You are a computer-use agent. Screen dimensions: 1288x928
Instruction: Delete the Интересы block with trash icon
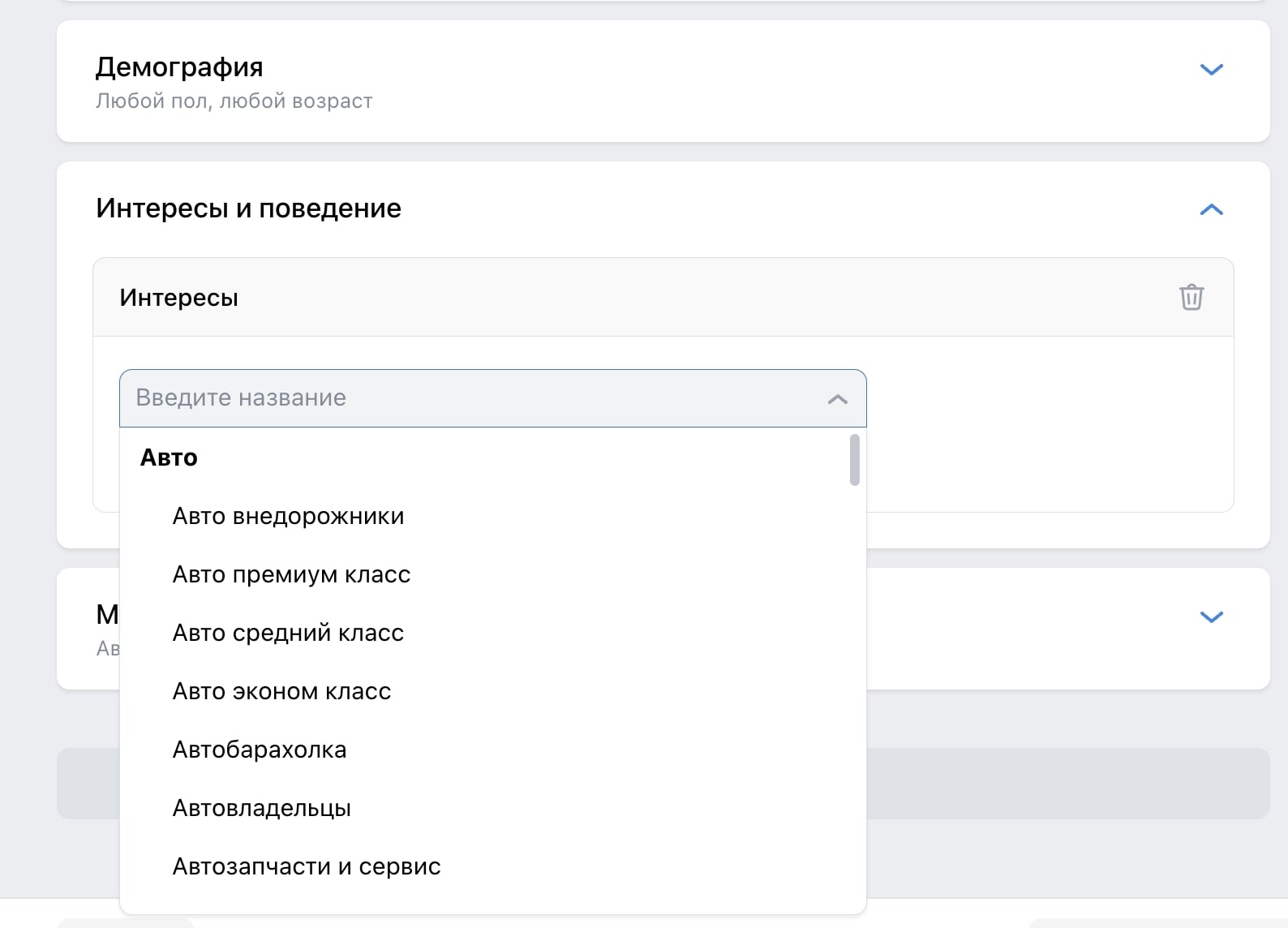[1191, 297]
